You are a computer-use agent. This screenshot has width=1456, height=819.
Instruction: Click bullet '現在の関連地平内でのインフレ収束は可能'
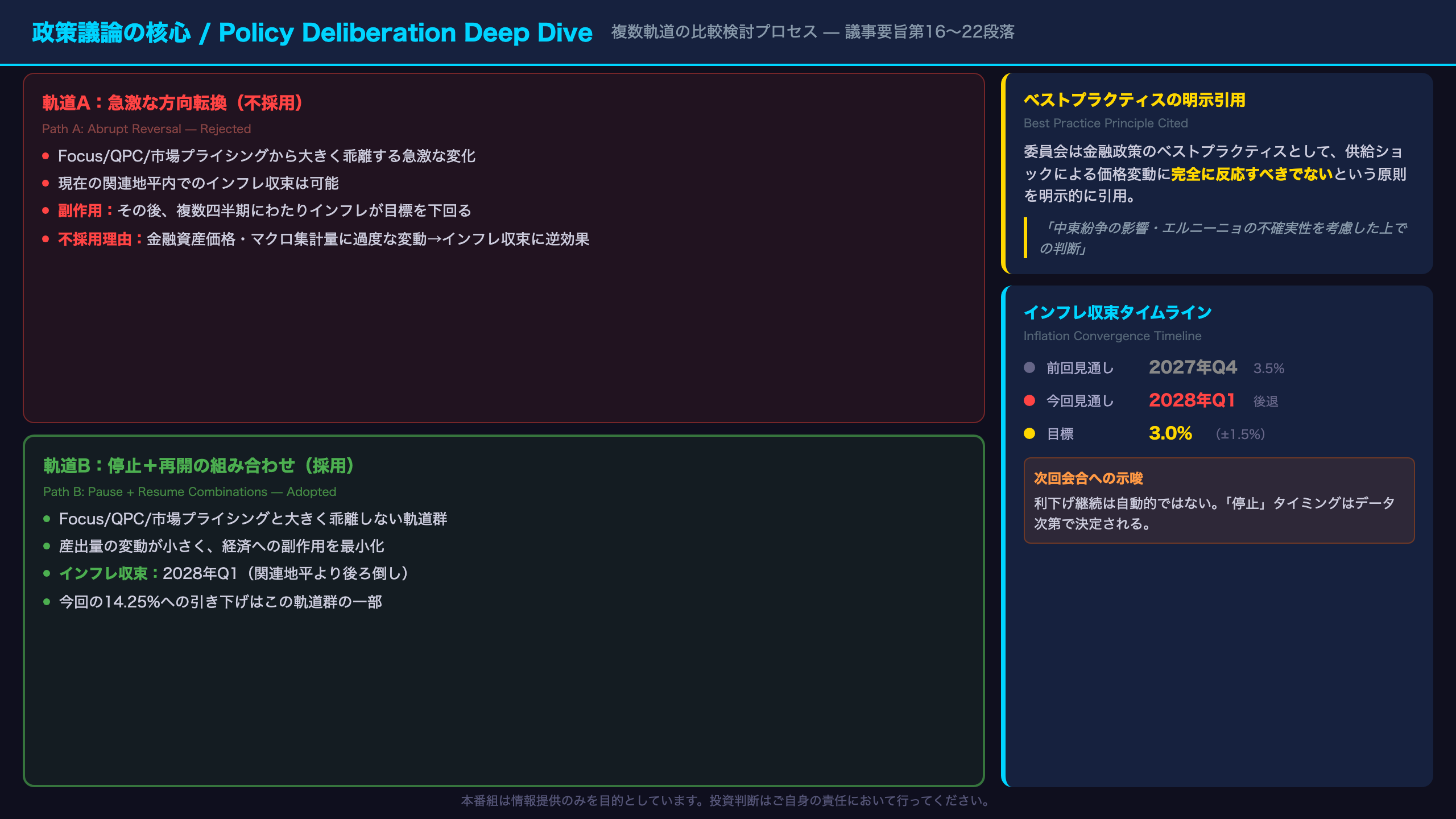pos(198,183)
